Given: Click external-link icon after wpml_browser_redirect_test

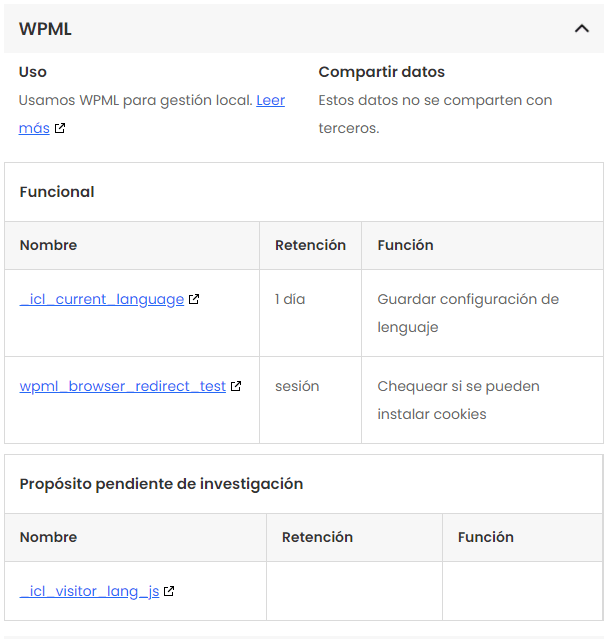Looking at the screenshot, I should point(236,386).
